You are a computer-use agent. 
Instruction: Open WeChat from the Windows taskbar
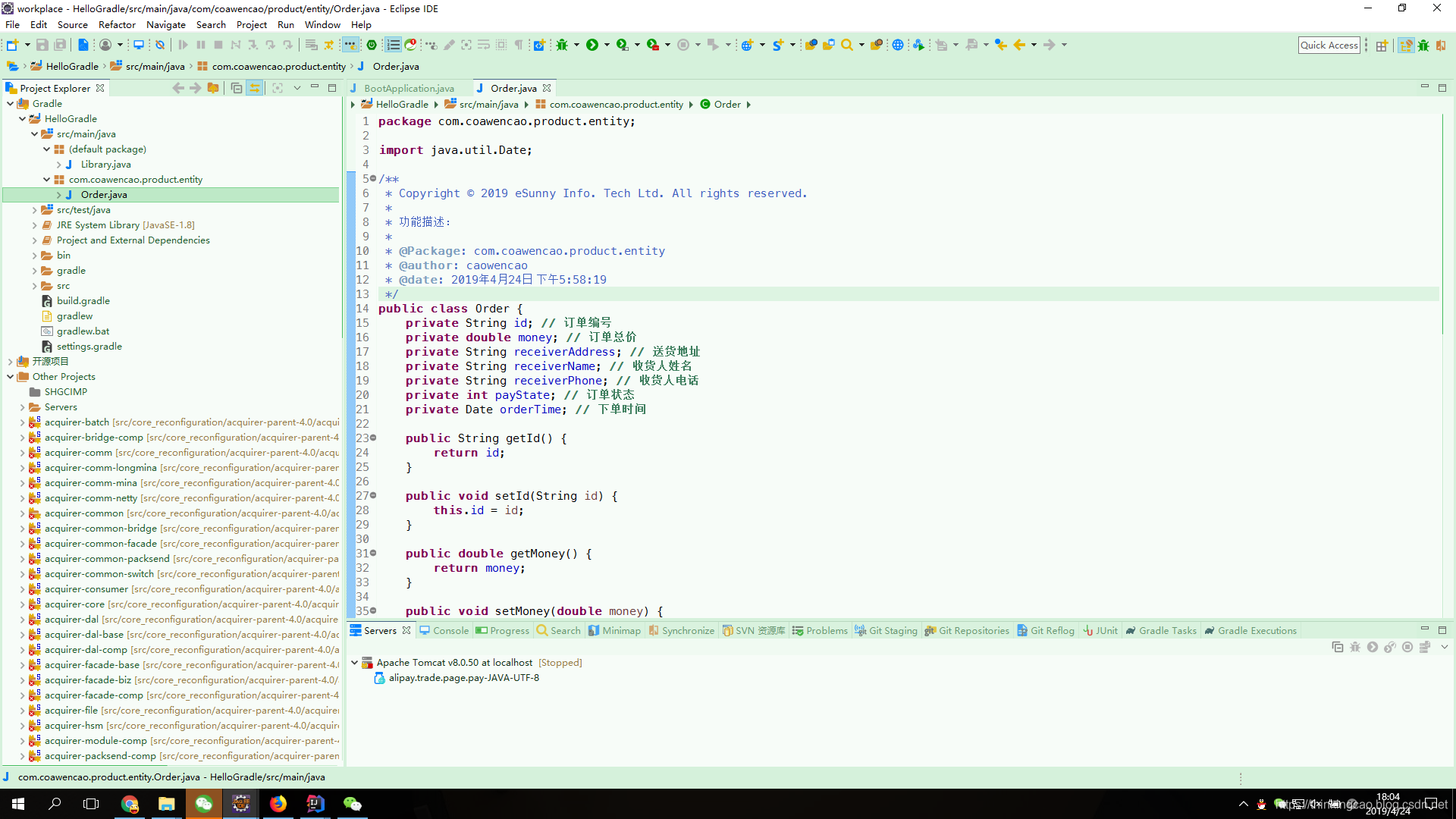(204, 804)
